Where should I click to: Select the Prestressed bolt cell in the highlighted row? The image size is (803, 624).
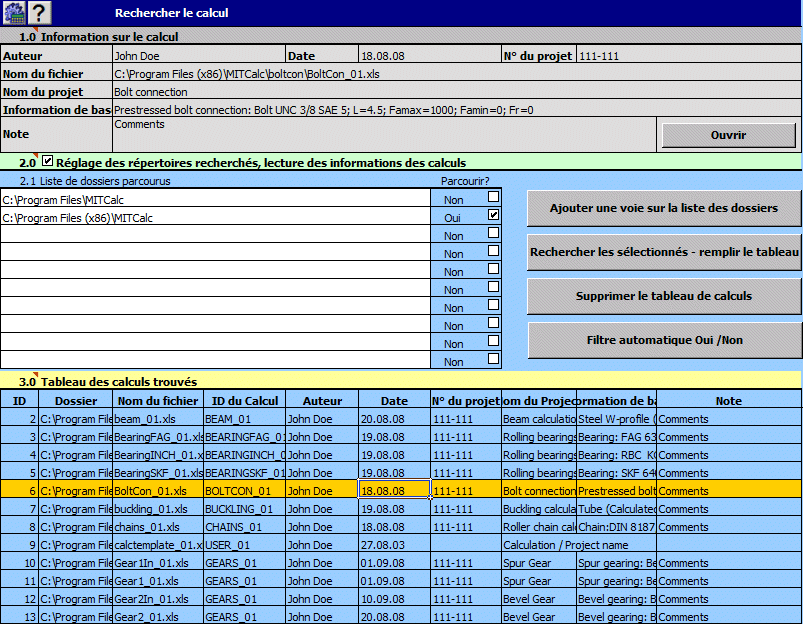point(617,490)
